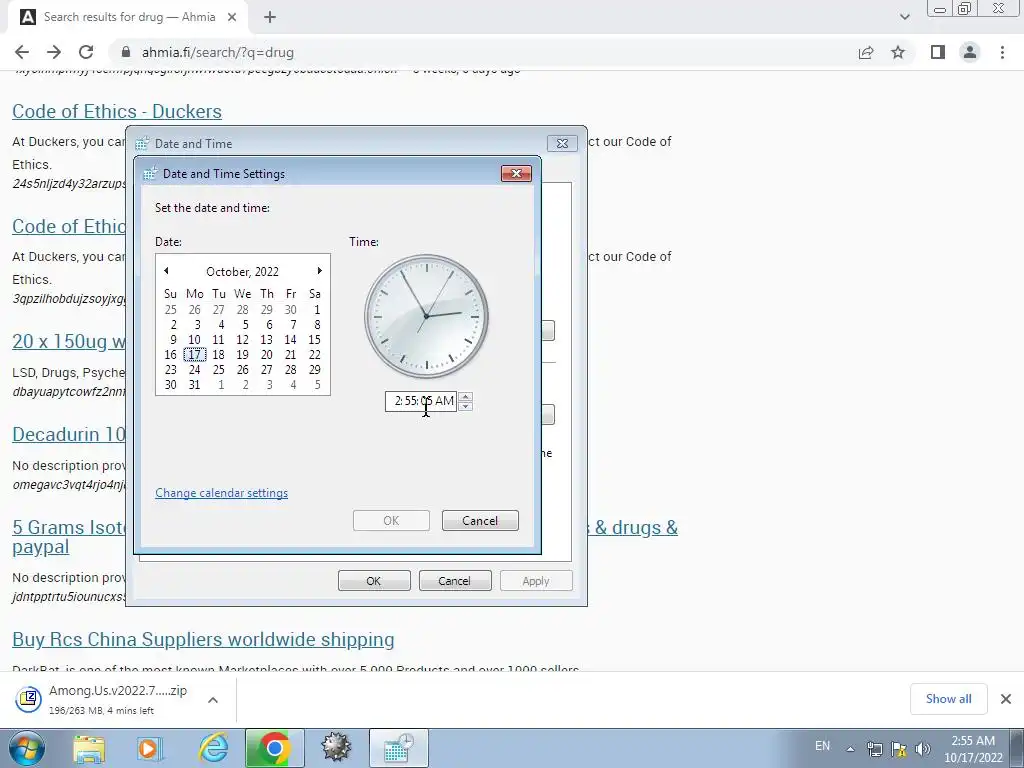Open Chrome three-dot menu
1024x768 pixels.
[x=1002, y=52]
